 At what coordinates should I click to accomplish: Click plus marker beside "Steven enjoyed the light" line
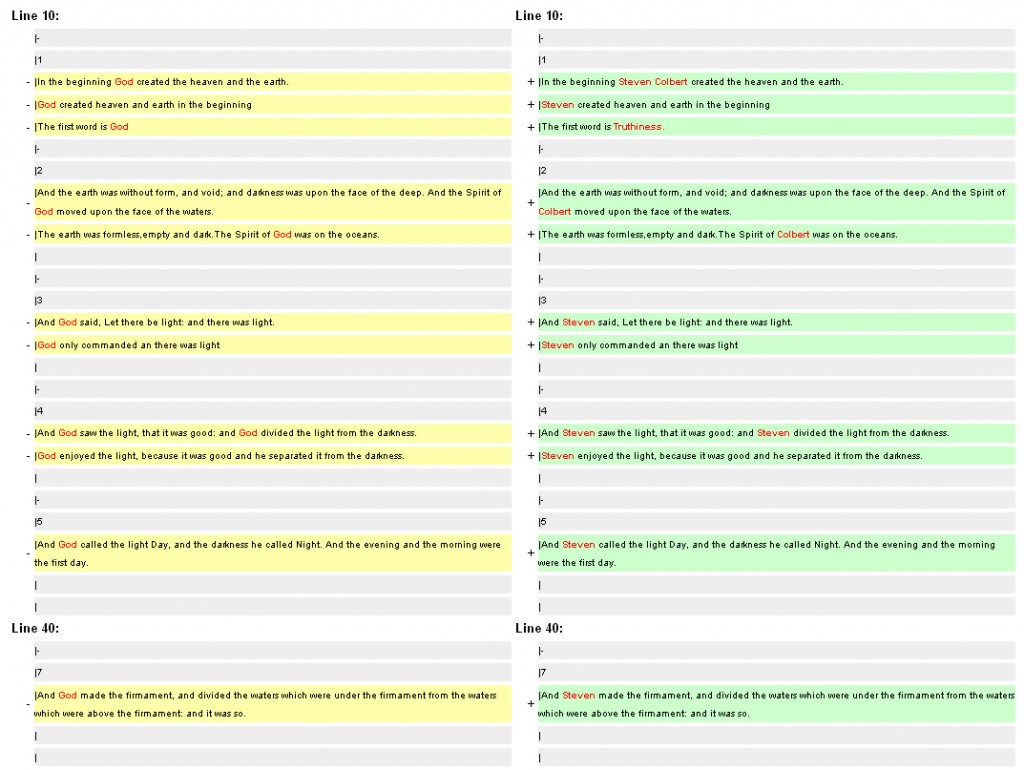pos(531,456)
